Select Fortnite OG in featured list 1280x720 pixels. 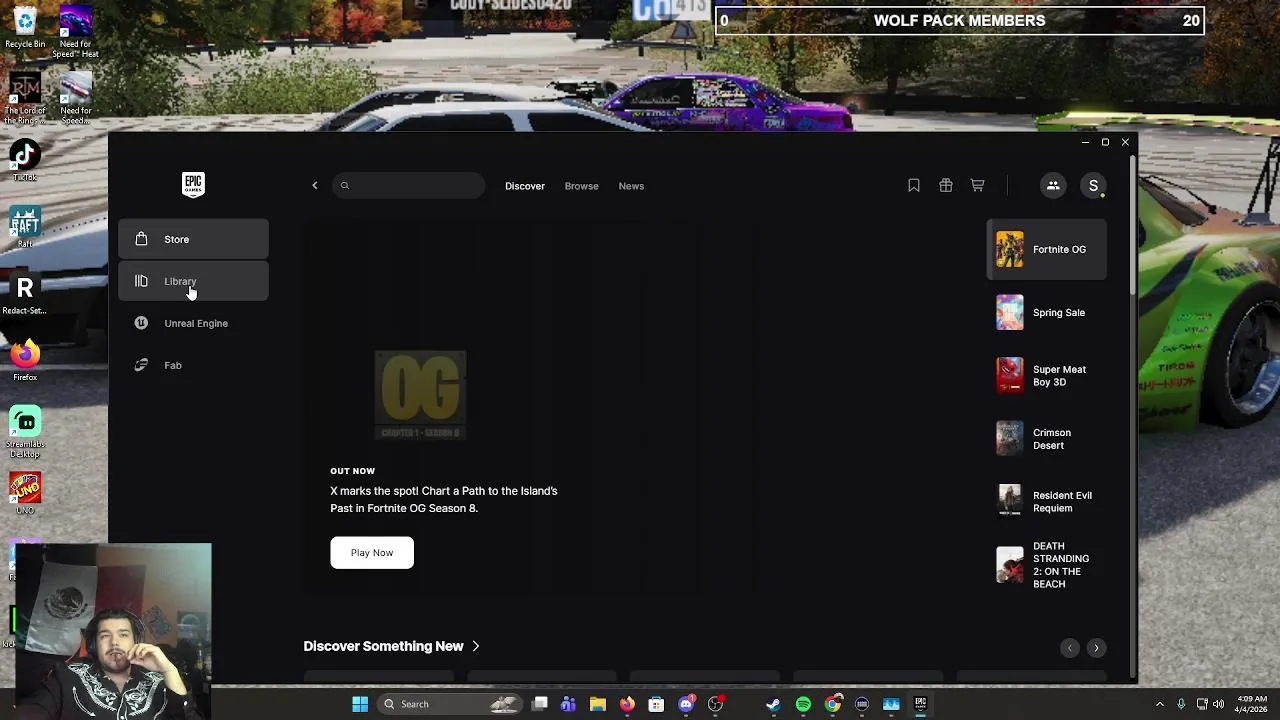pyautogui.click(x=1047, y=249)
